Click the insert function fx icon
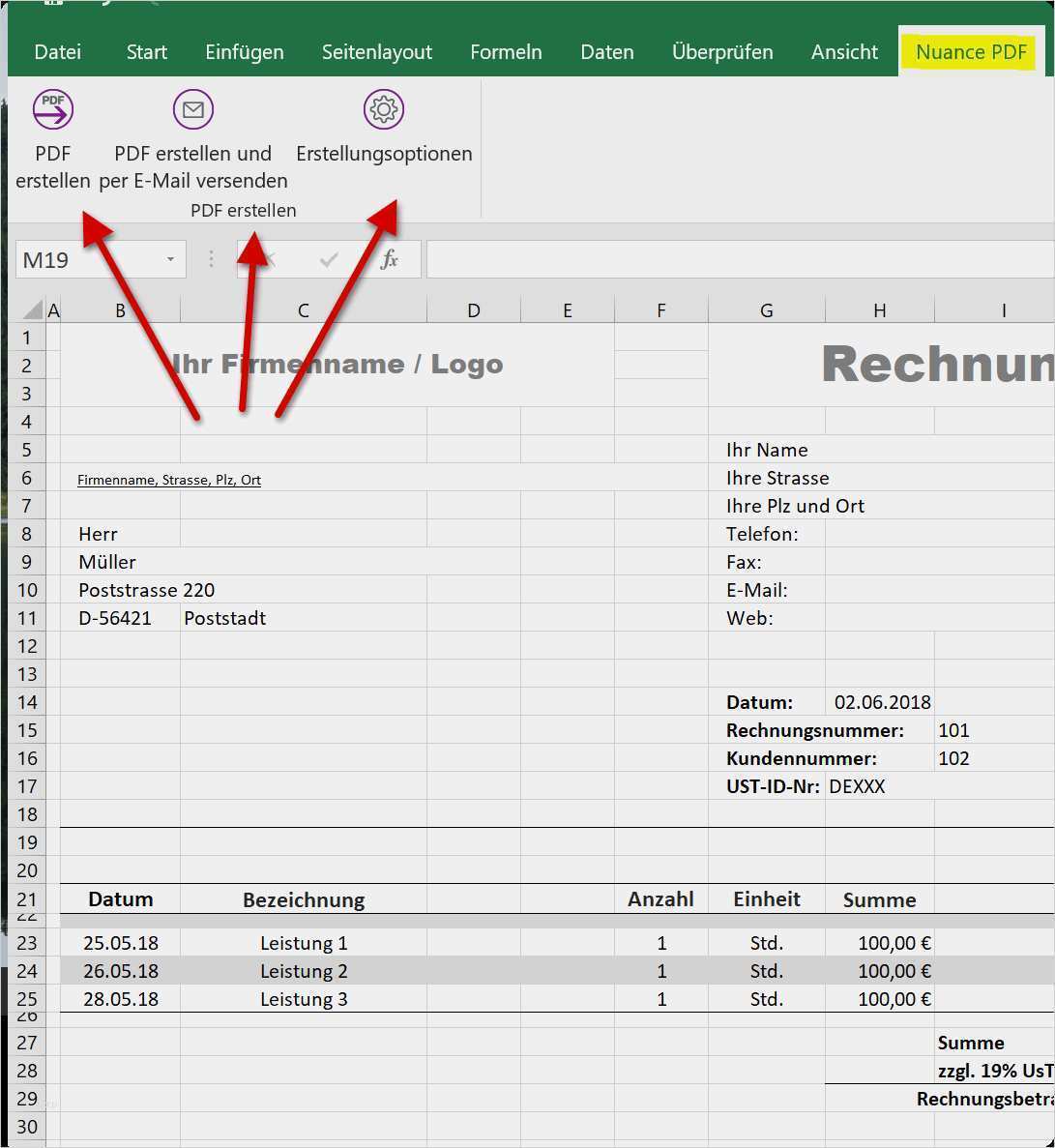This screenshot has height=1148, width=1055. click(389, 259)
